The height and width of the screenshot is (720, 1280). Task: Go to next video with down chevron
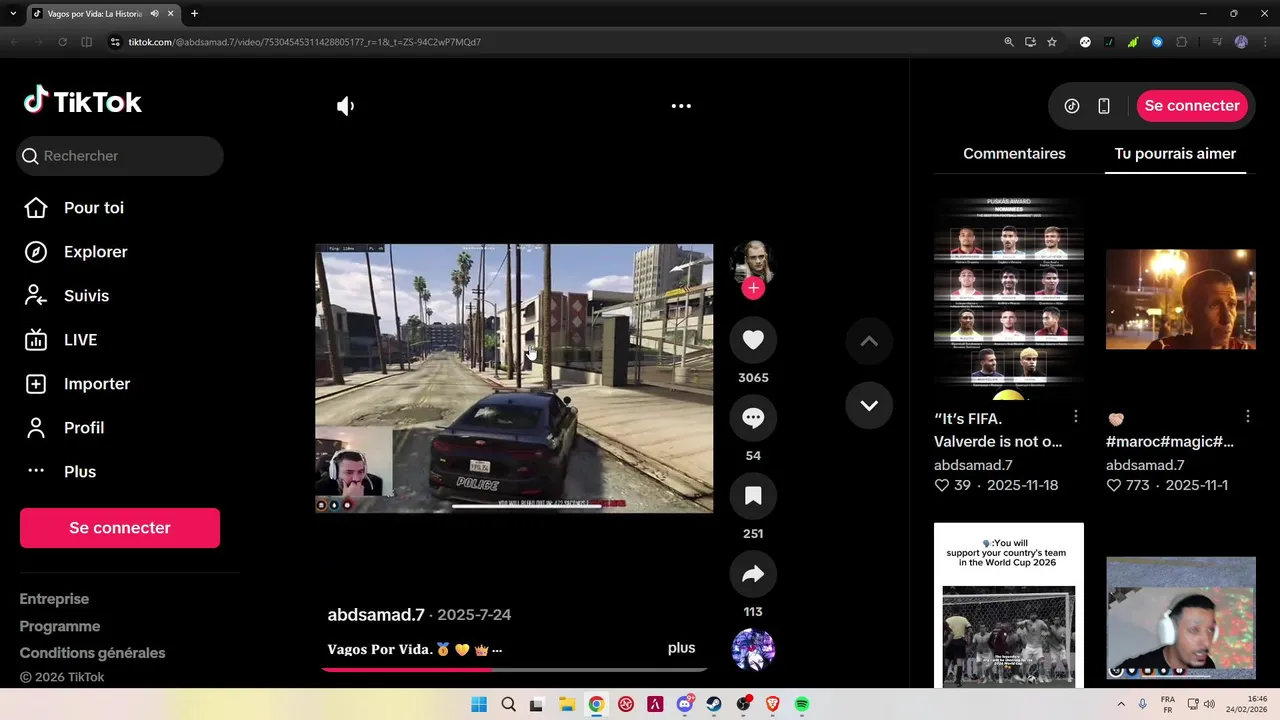click(x=869, y=405)
